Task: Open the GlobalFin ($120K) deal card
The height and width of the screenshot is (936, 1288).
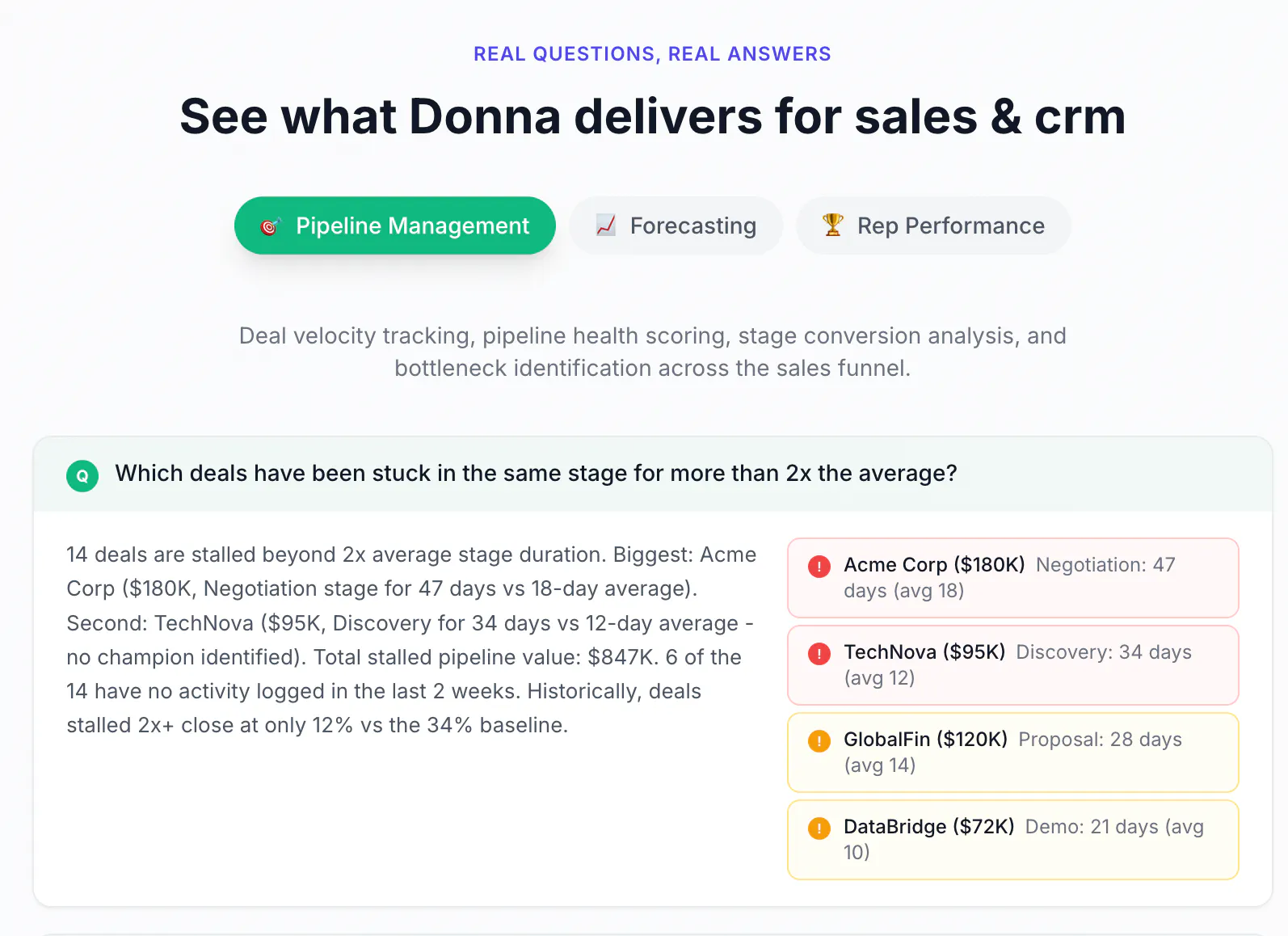Action: pos(1013,753)
